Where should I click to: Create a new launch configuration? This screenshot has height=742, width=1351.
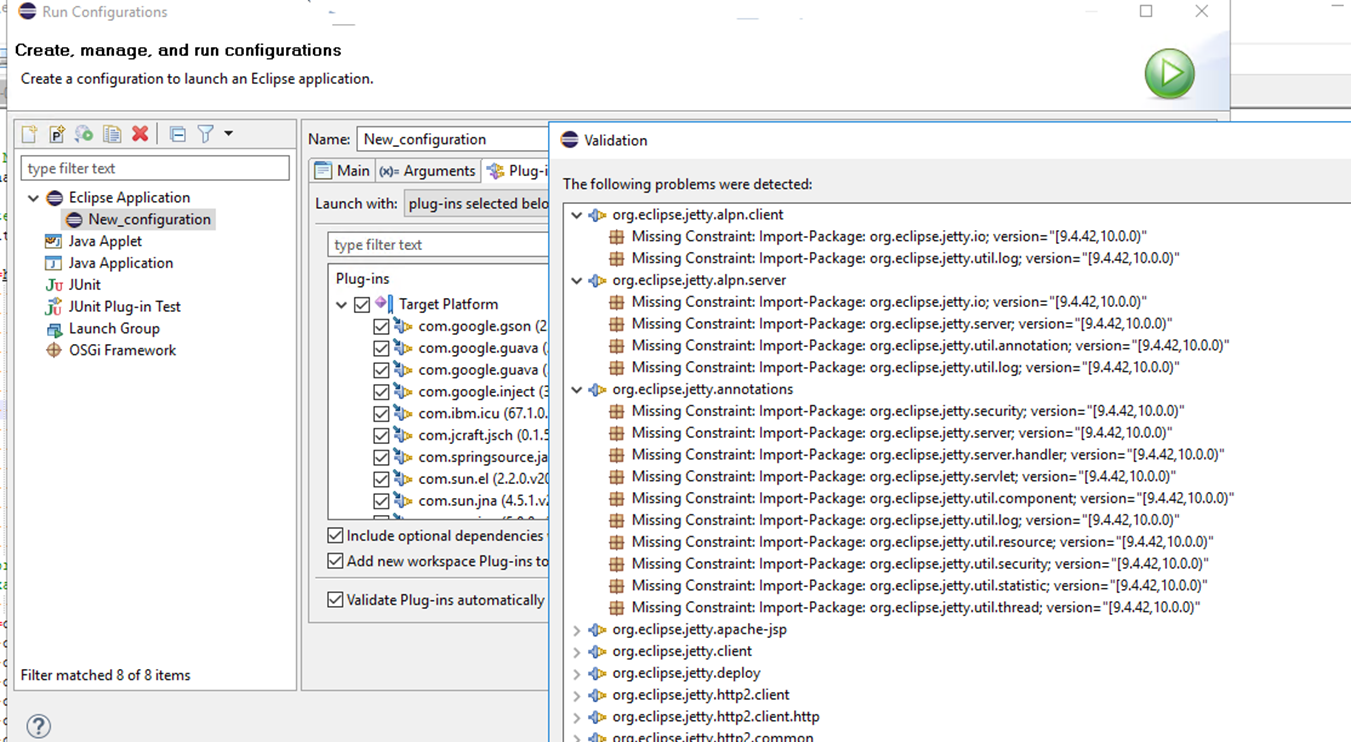pos(29,134)
